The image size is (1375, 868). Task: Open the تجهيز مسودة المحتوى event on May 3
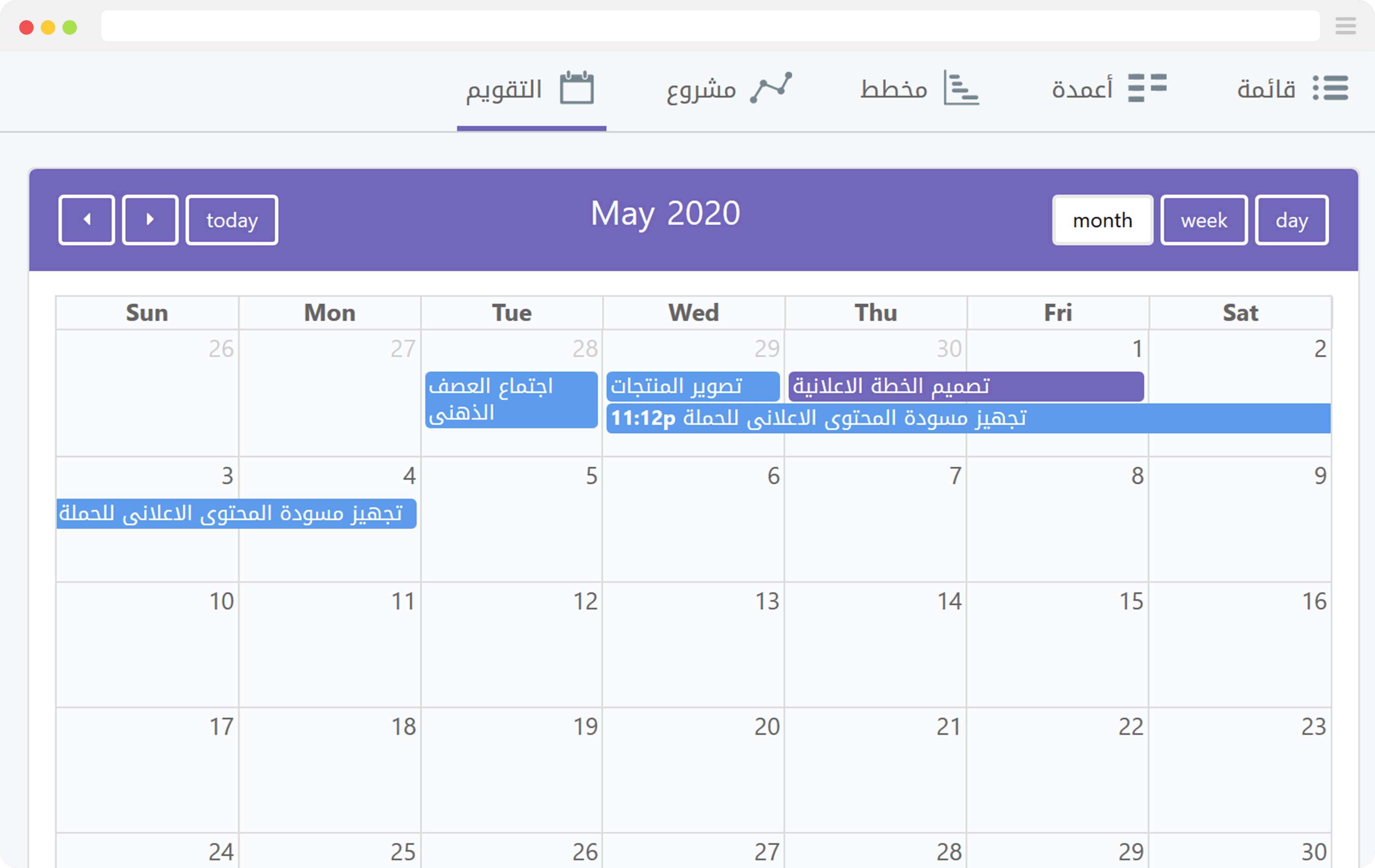coord(236,513)
